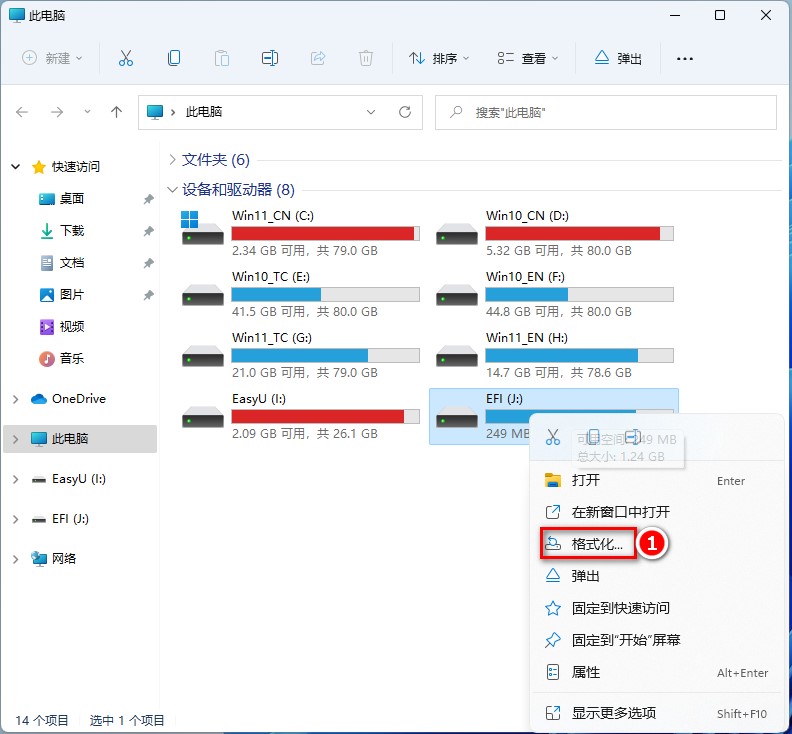
Task: Click Show more options (显示更多选项)
Action: pyautogui.click(x=613, y=713)
